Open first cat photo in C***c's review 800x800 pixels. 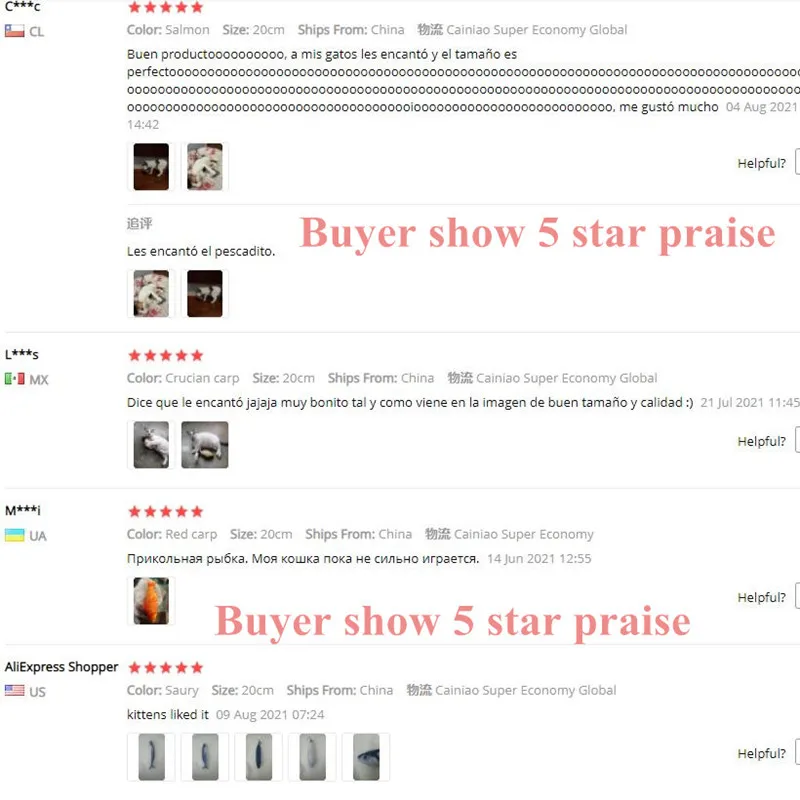click(x=151, y=166)
